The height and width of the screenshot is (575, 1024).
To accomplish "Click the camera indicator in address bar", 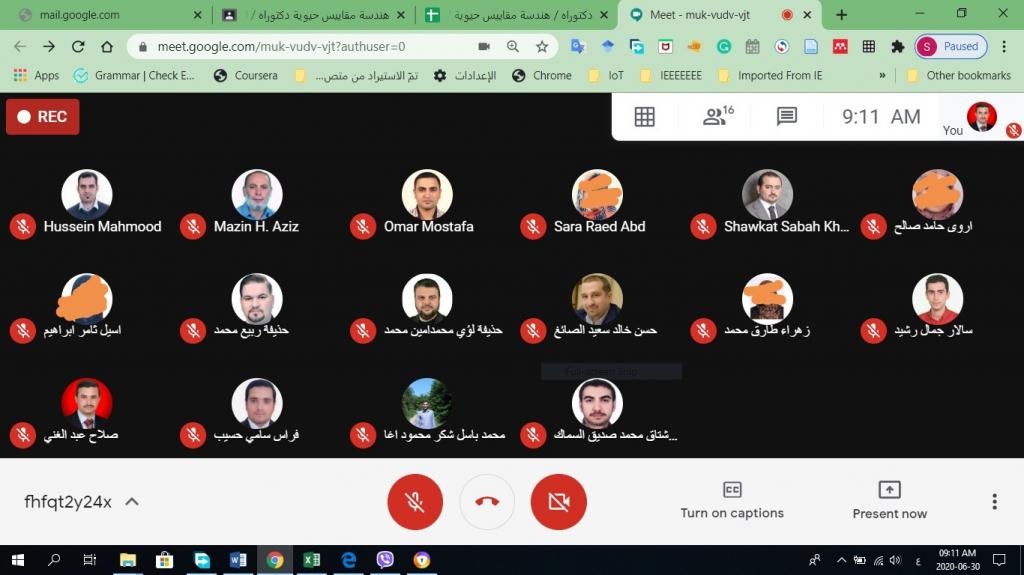I will coord(483,46).
